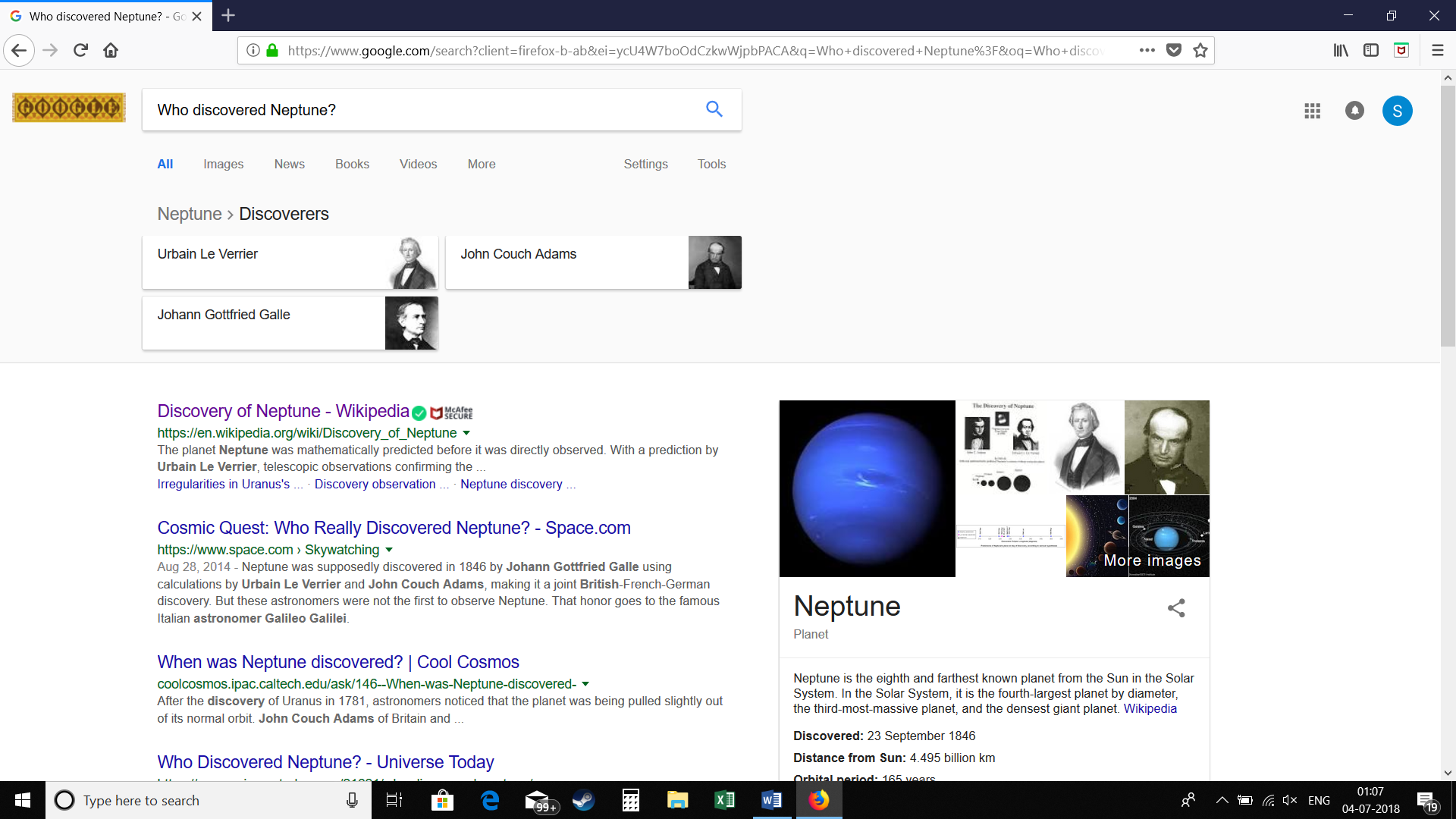
Task: Open search Settings menu
Action: click(645, 164)
